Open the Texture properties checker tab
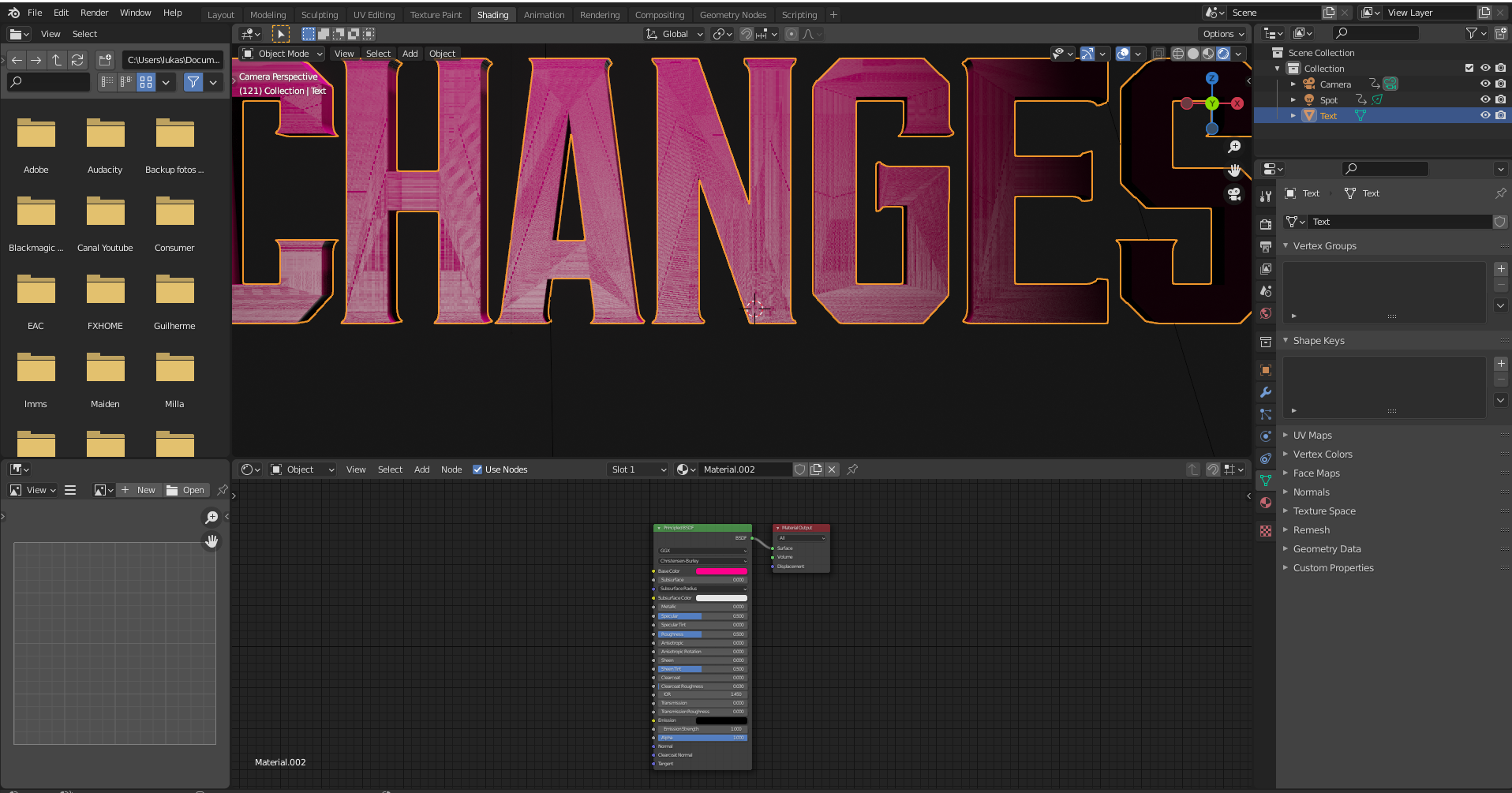The height and width of the screenshot is (793, 1512). [x=1266, y=531]
